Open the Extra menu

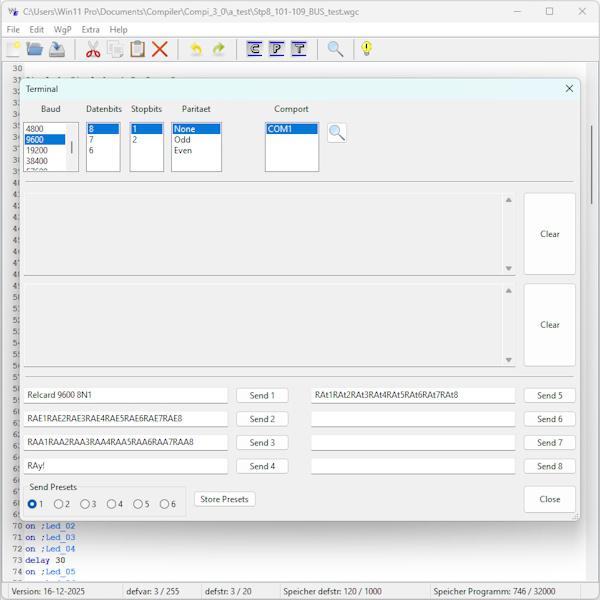coord(90,30)
